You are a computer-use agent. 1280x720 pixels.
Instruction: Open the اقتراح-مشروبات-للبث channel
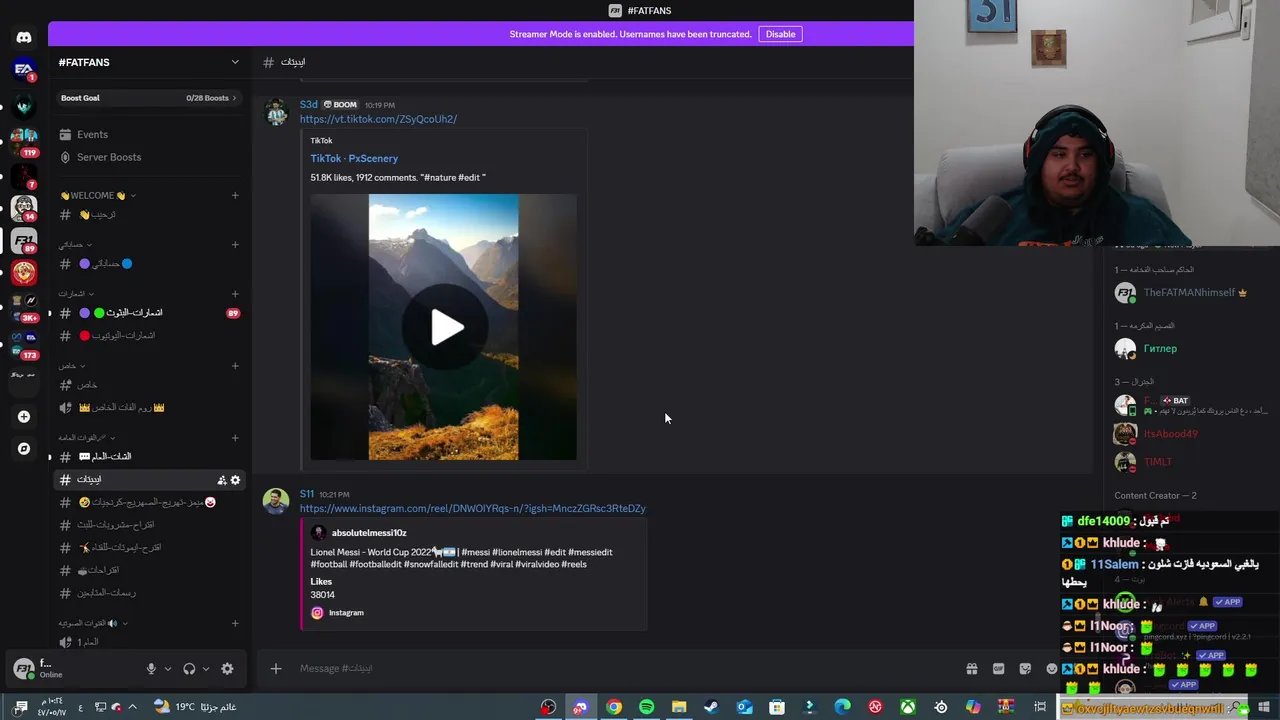click(149, 525)
